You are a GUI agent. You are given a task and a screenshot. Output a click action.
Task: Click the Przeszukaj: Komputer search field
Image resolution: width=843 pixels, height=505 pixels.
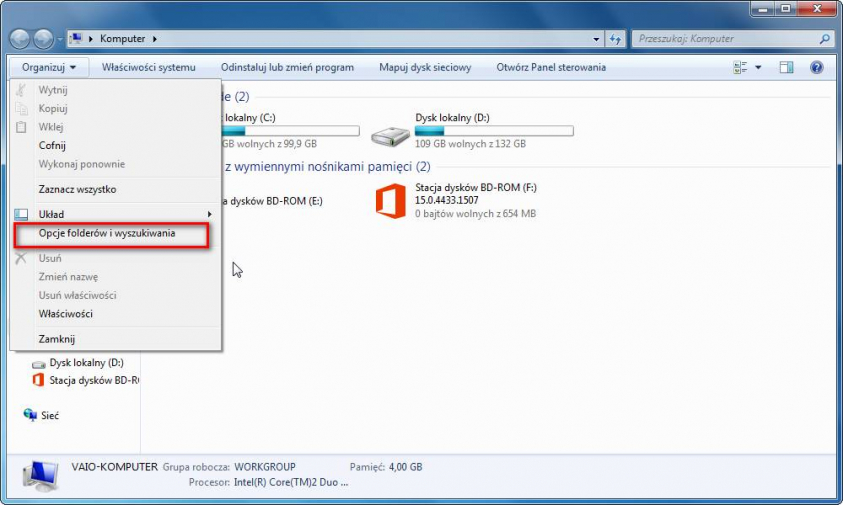coord(724,39)
